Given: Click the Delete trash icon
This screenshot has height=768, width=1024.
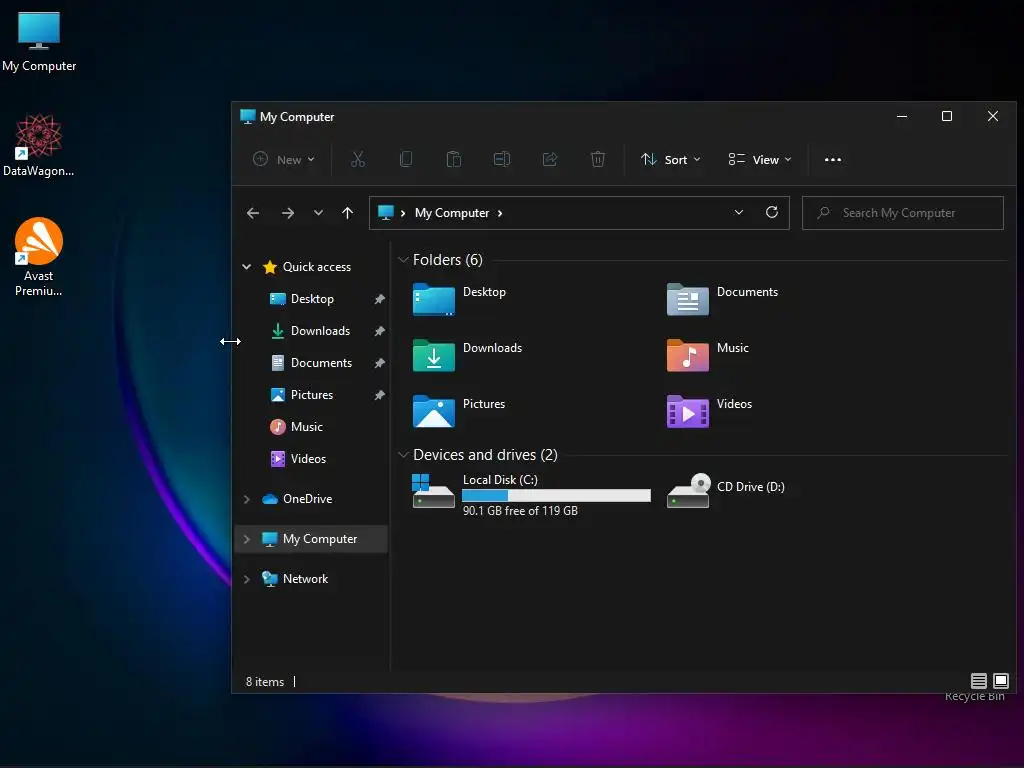Looking at the screenshot, I should pos(598,159).
